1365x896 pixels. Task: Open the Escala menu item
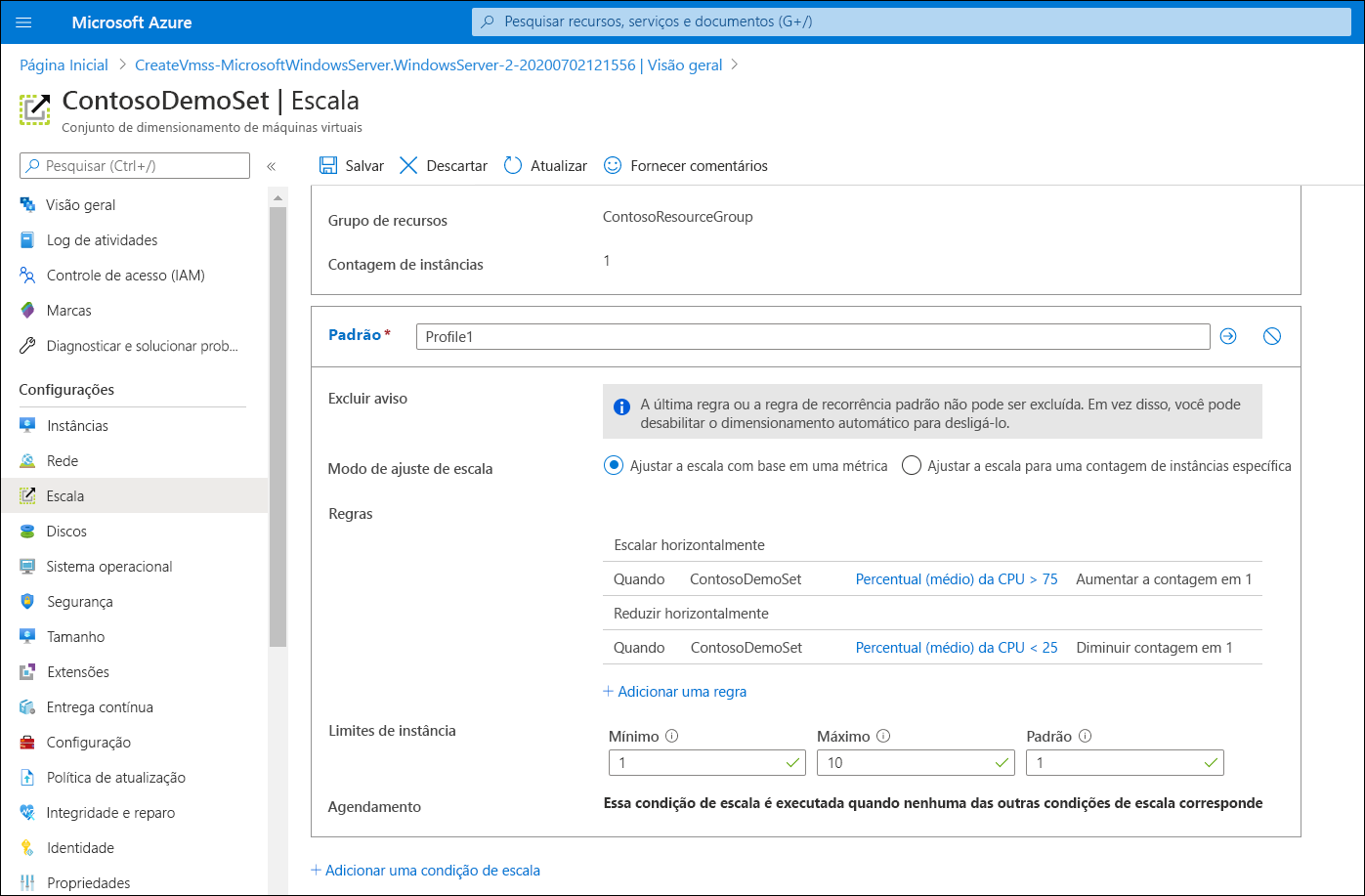click(134, 496)
